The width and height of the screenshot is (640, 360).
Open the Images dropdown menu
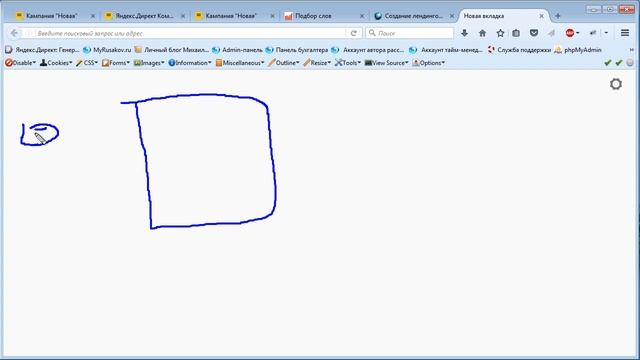tap(149, 63)
